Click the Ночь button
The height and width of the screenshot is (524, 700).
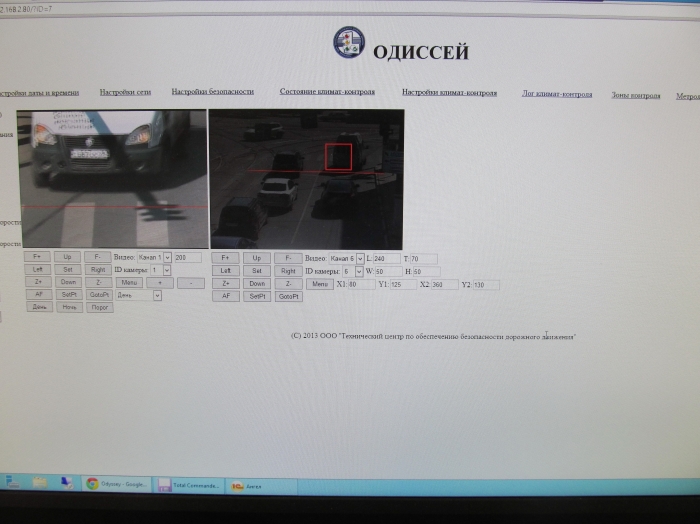click(69, 307)
